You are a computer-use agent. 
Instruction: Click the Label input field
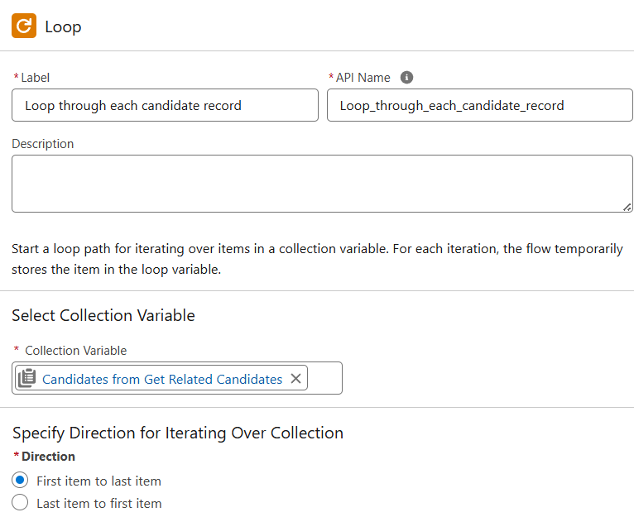click(165, 105)
